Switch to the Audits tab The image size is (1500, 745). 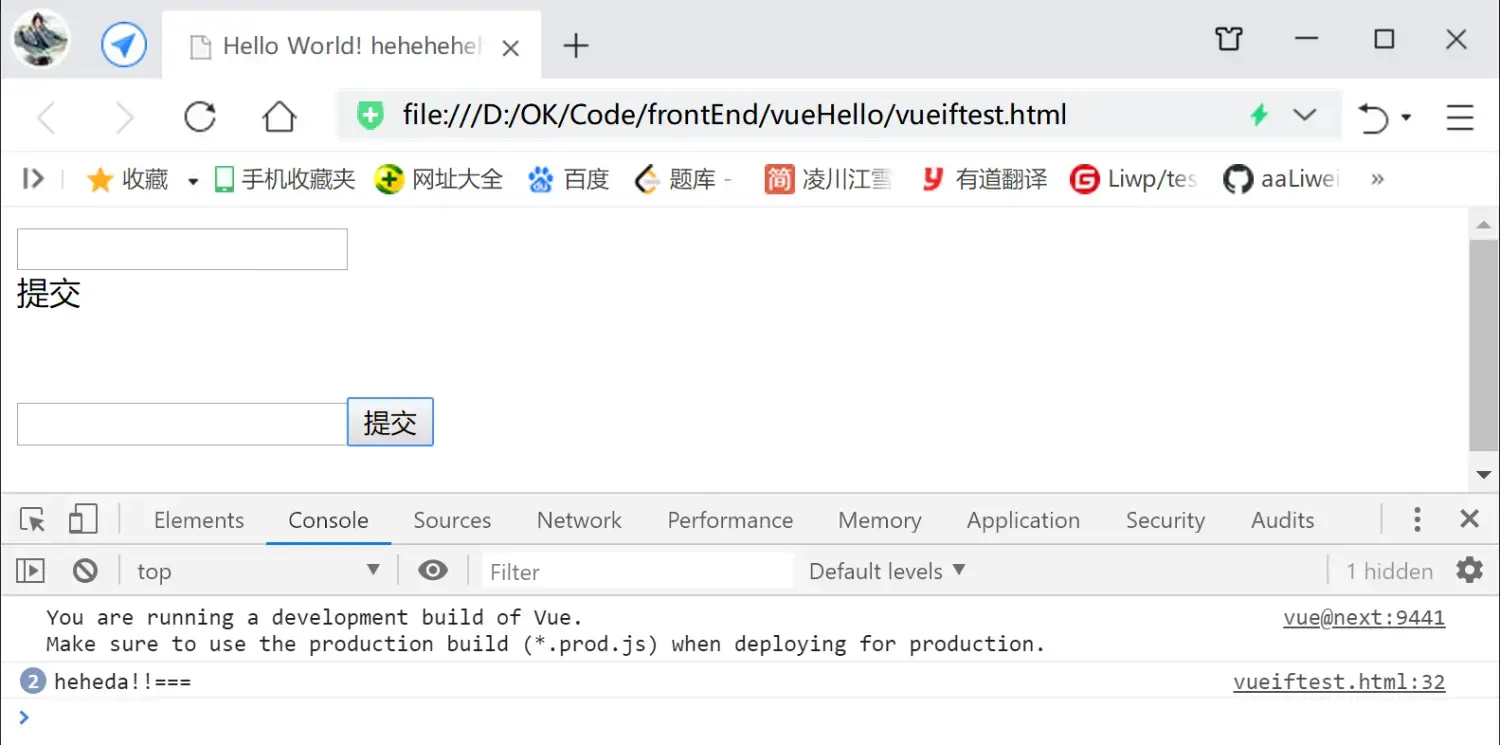[1282, 520]
